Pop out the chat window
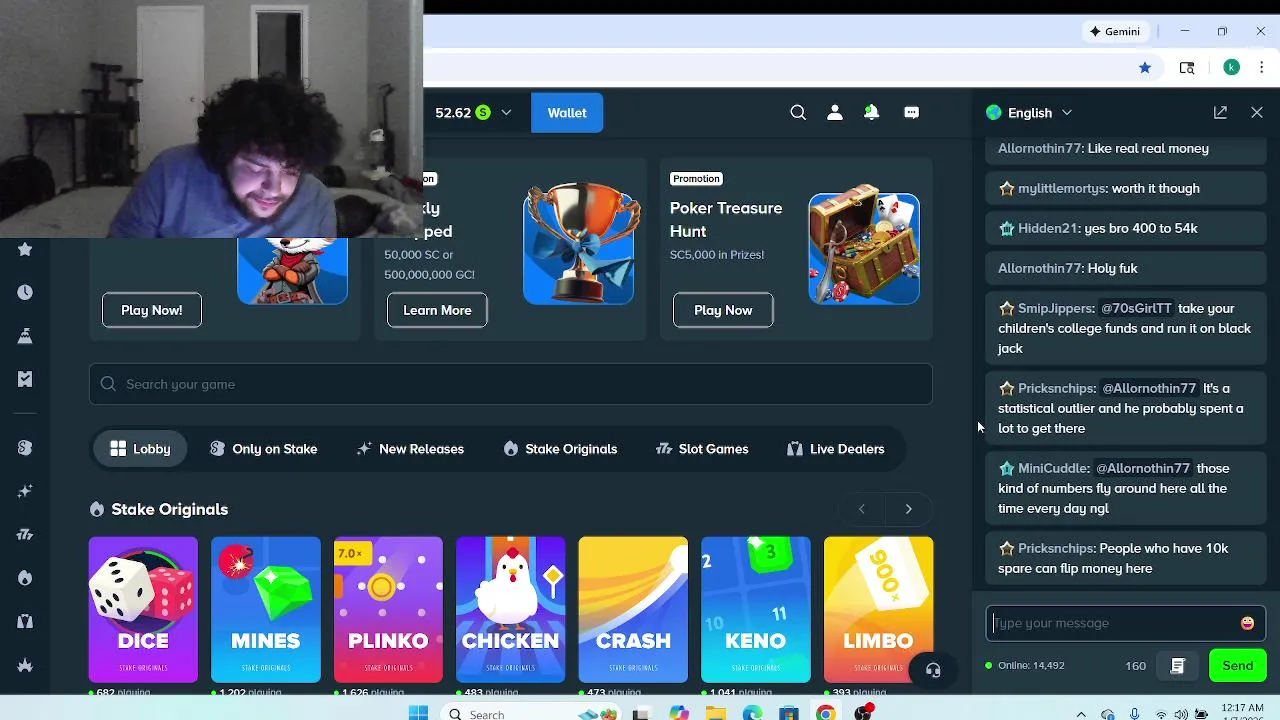This screenshot has height=720, width=1280. (x=1220, y=113)
